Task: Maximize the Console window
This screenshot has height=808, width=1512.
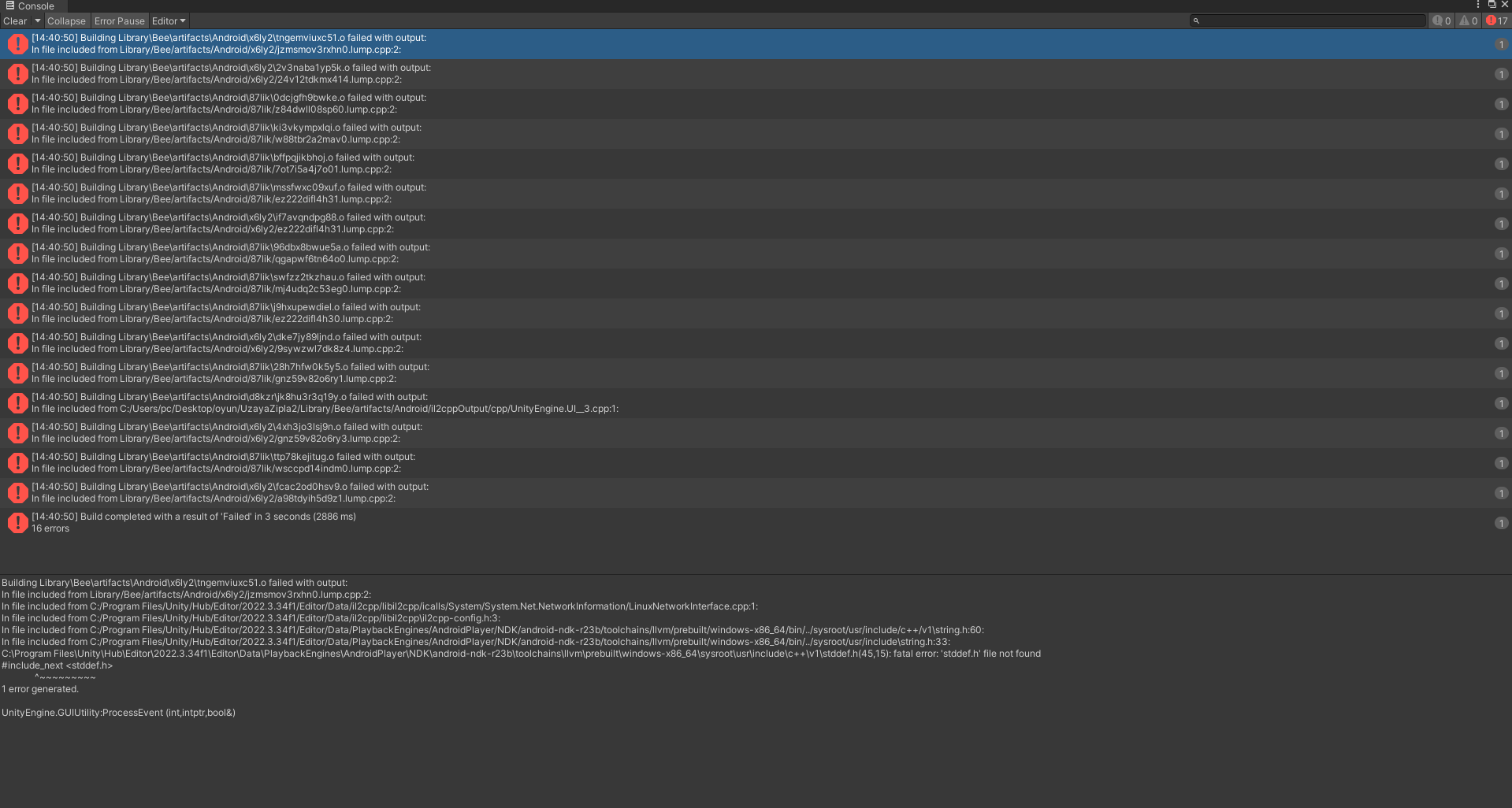Action: coord(1492,5)
